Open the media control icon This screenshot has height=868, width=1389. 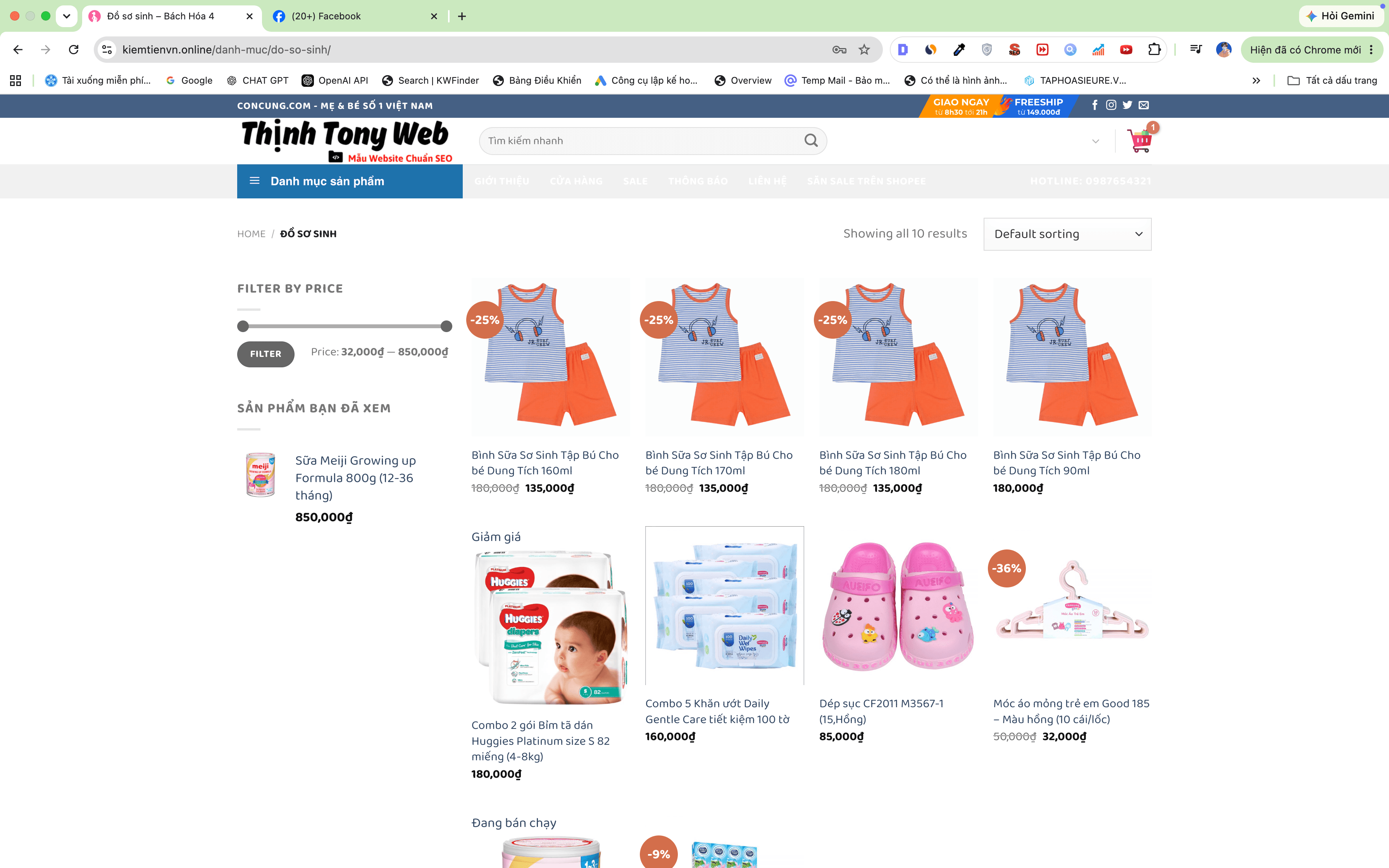[x=1196, y=50]
